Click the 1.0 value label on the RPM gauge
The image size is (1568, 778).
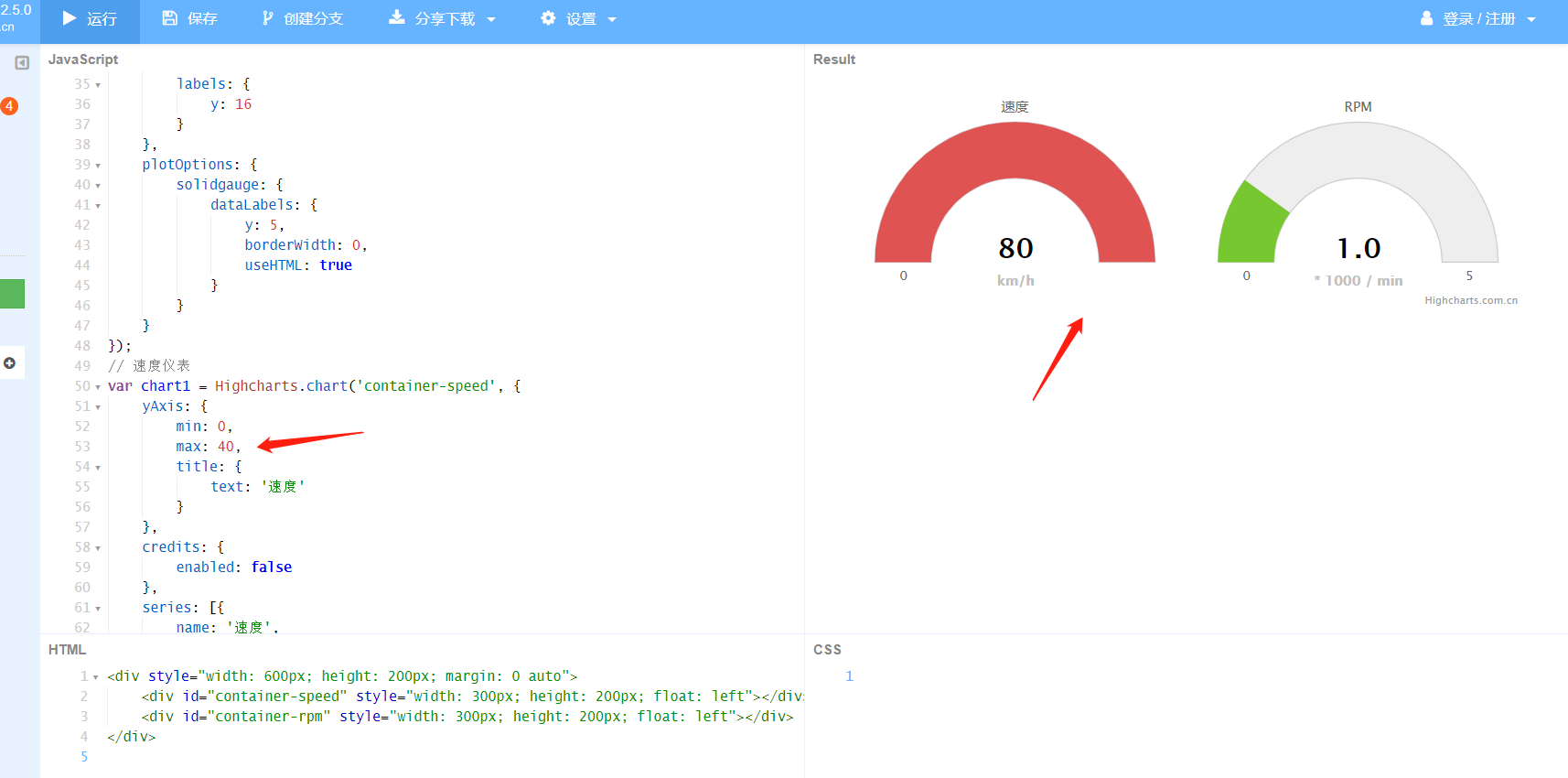point(1359,248)
